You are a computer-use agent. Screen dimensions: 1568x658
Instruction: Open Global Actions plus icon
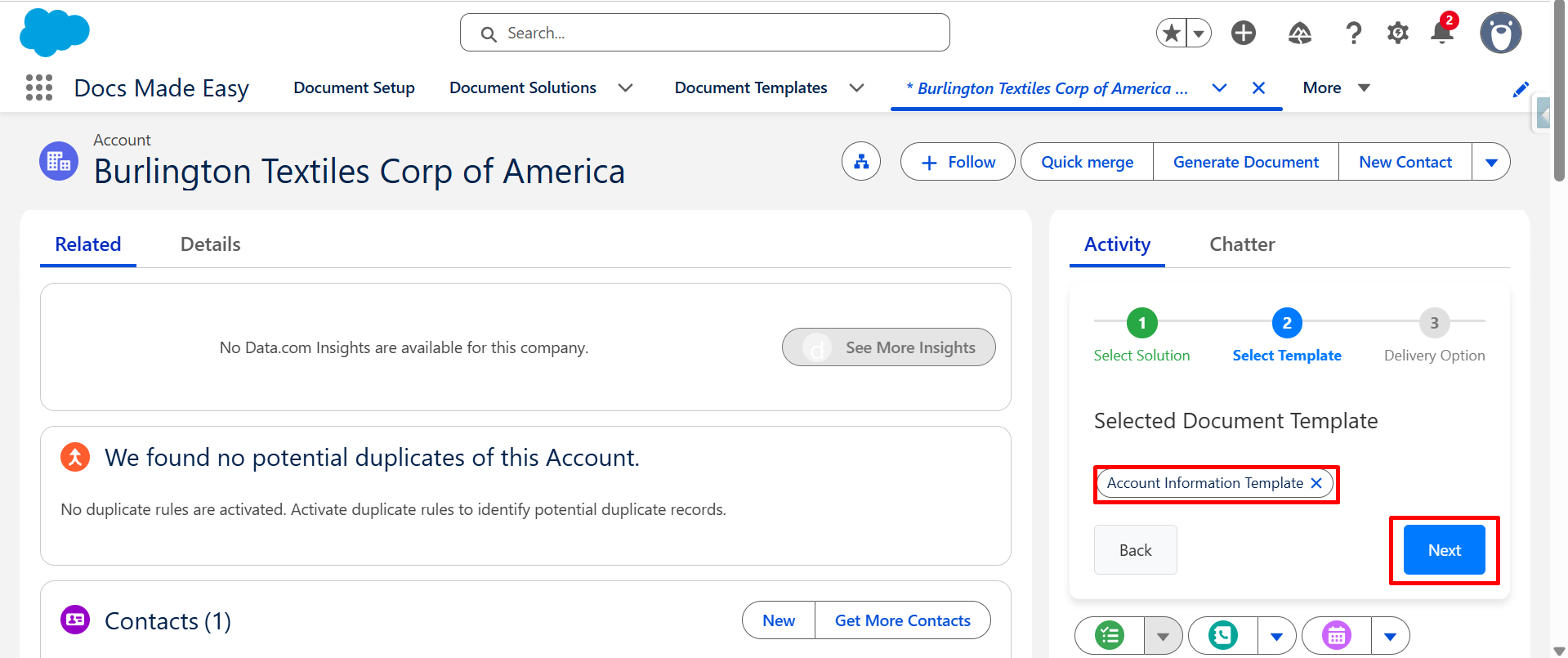(x=1244, y=33)
